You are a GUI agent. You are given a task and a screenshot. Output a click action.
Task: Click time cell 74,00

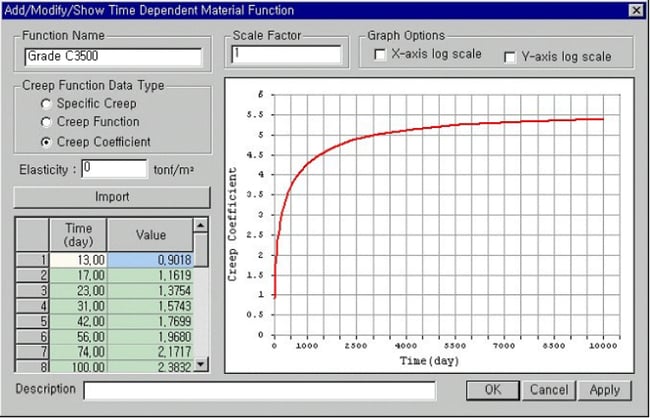pos(78,352)
